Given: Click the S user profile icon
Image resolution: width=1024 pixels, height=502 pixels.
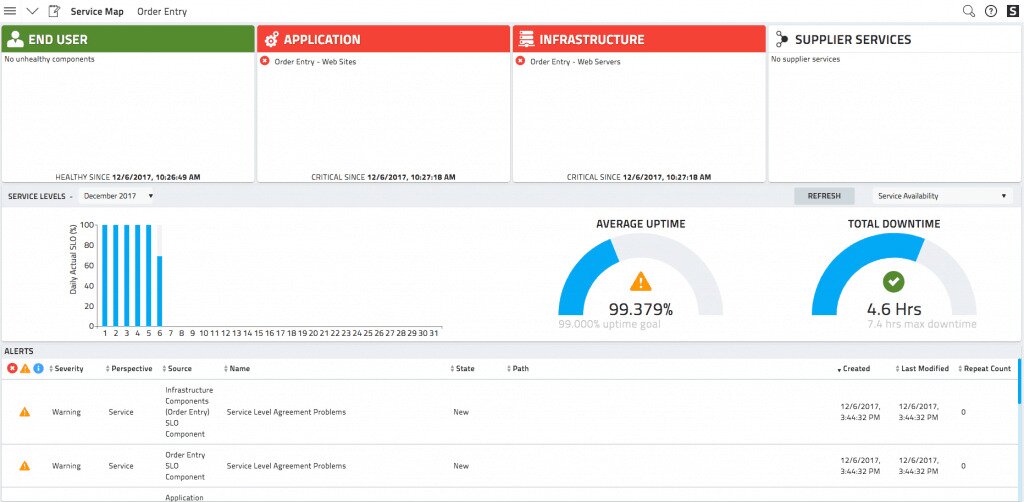Looking at the screenshot, I should click(x=1012, y=11).
